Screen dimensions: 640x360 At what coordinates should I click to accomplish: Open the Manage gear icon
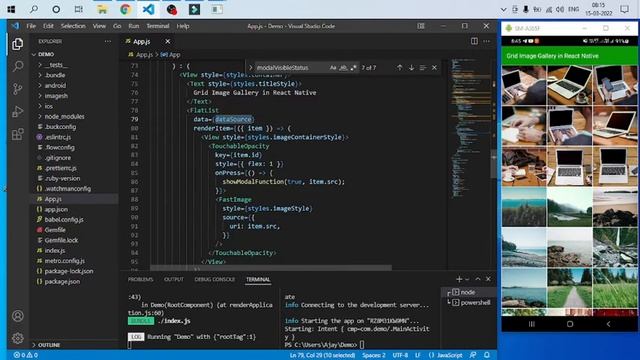pyautogui.click(x=18, y=338)
